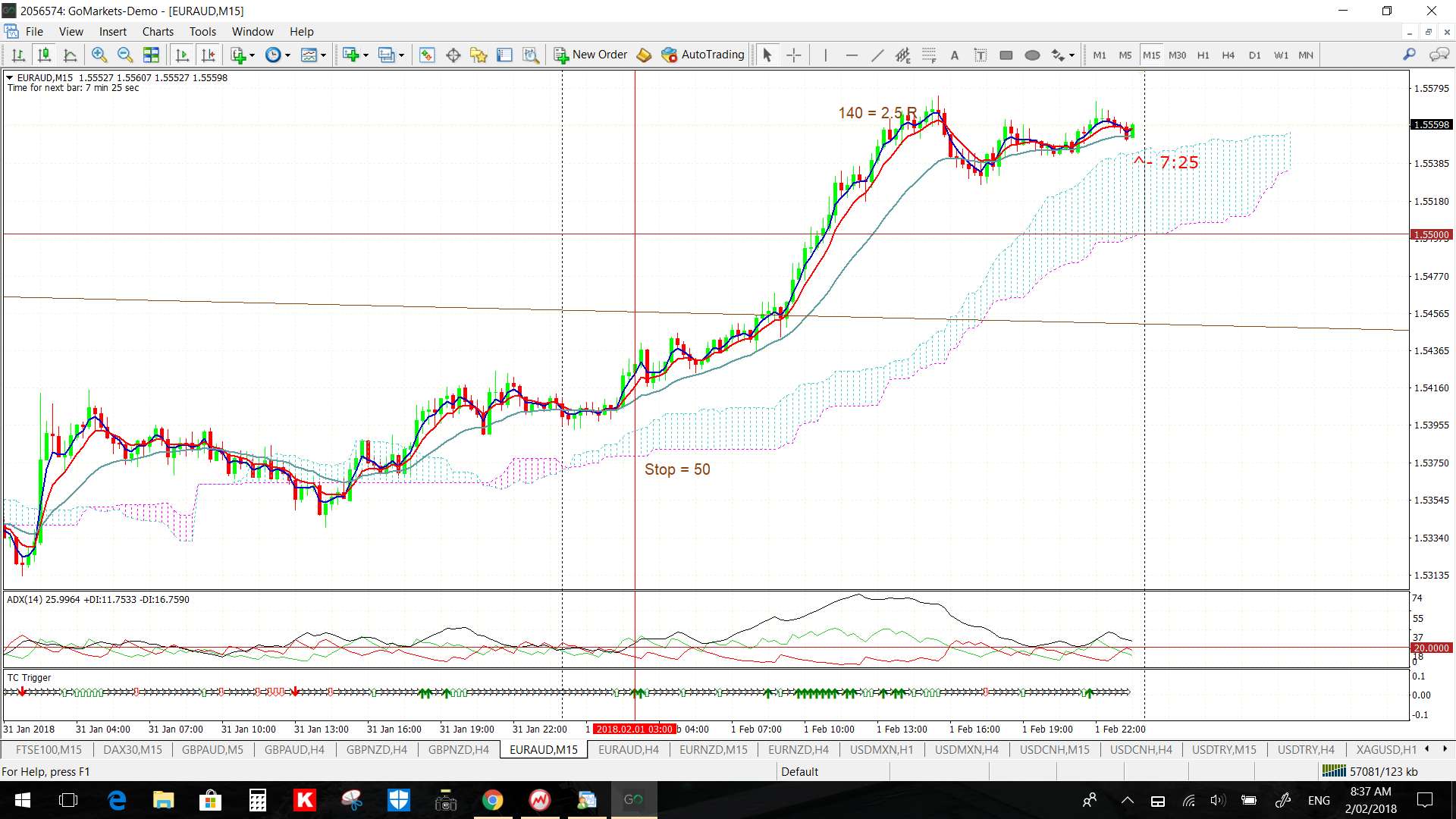Switch timeframe to W1
This screenshot has width=1456, height=819.
pos(1281,55)
